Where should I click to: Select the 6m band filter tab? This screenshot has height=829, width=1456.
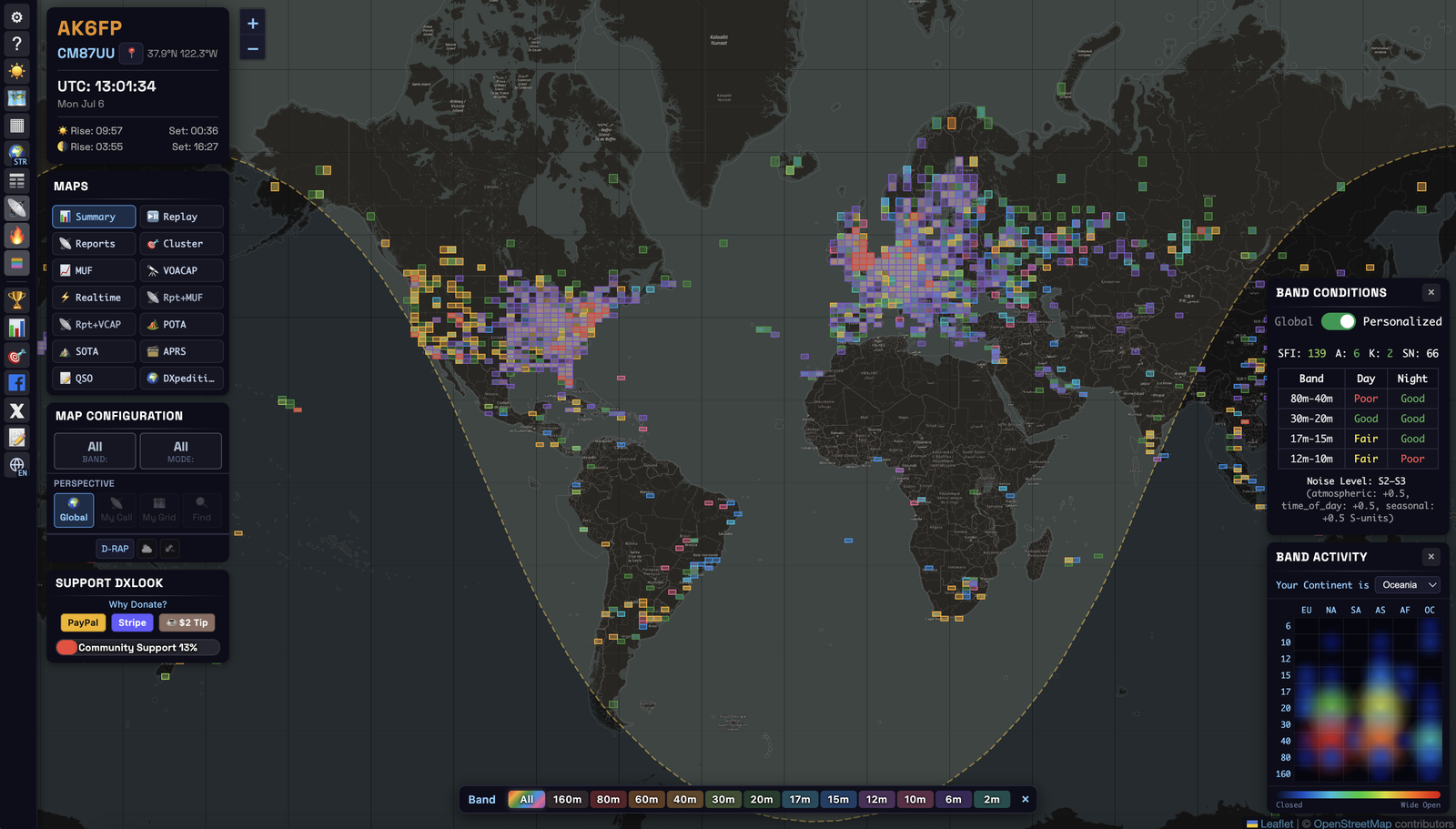[953, 800]
